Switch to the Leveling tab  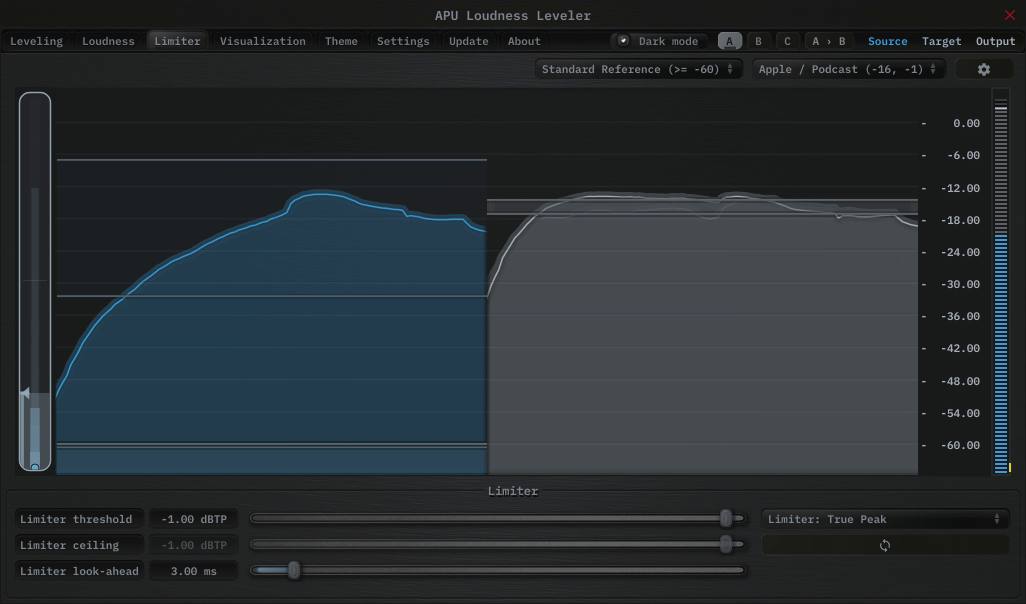point(36,41)
